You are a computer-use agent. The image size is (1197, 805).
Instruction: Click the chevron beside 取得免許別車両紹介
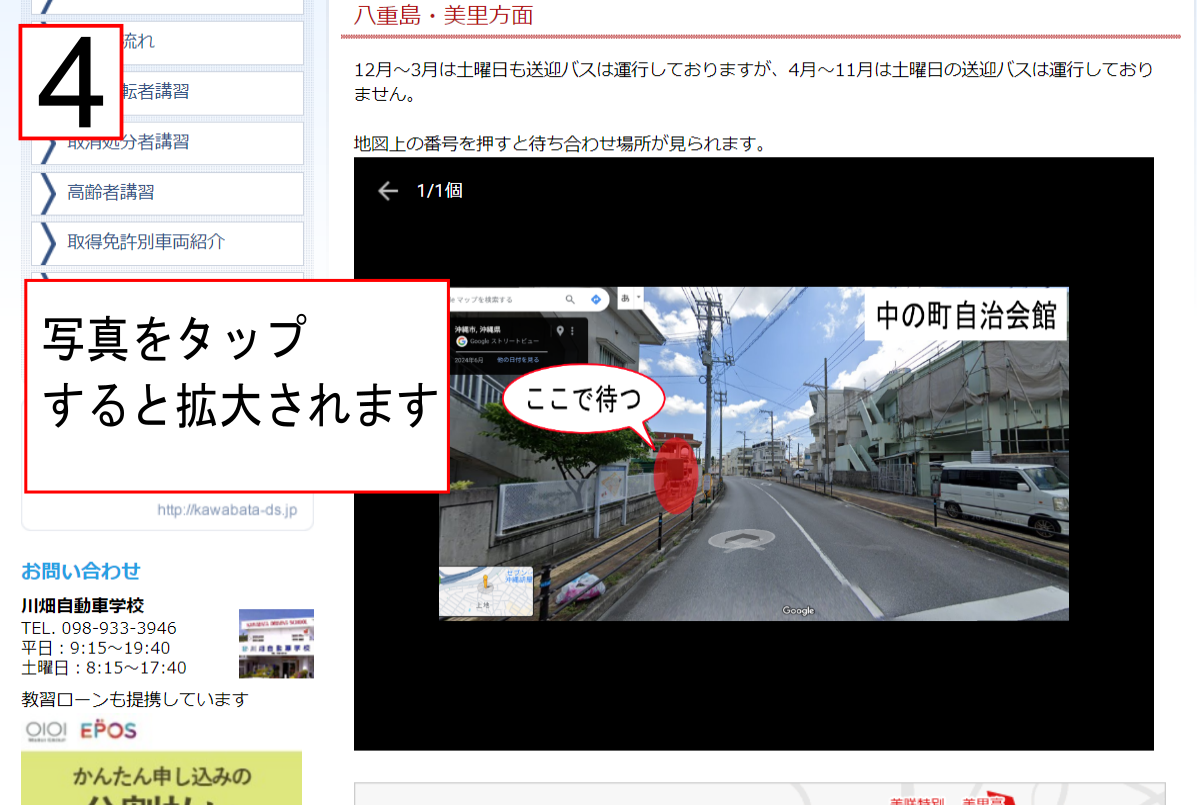coord(48,243)
